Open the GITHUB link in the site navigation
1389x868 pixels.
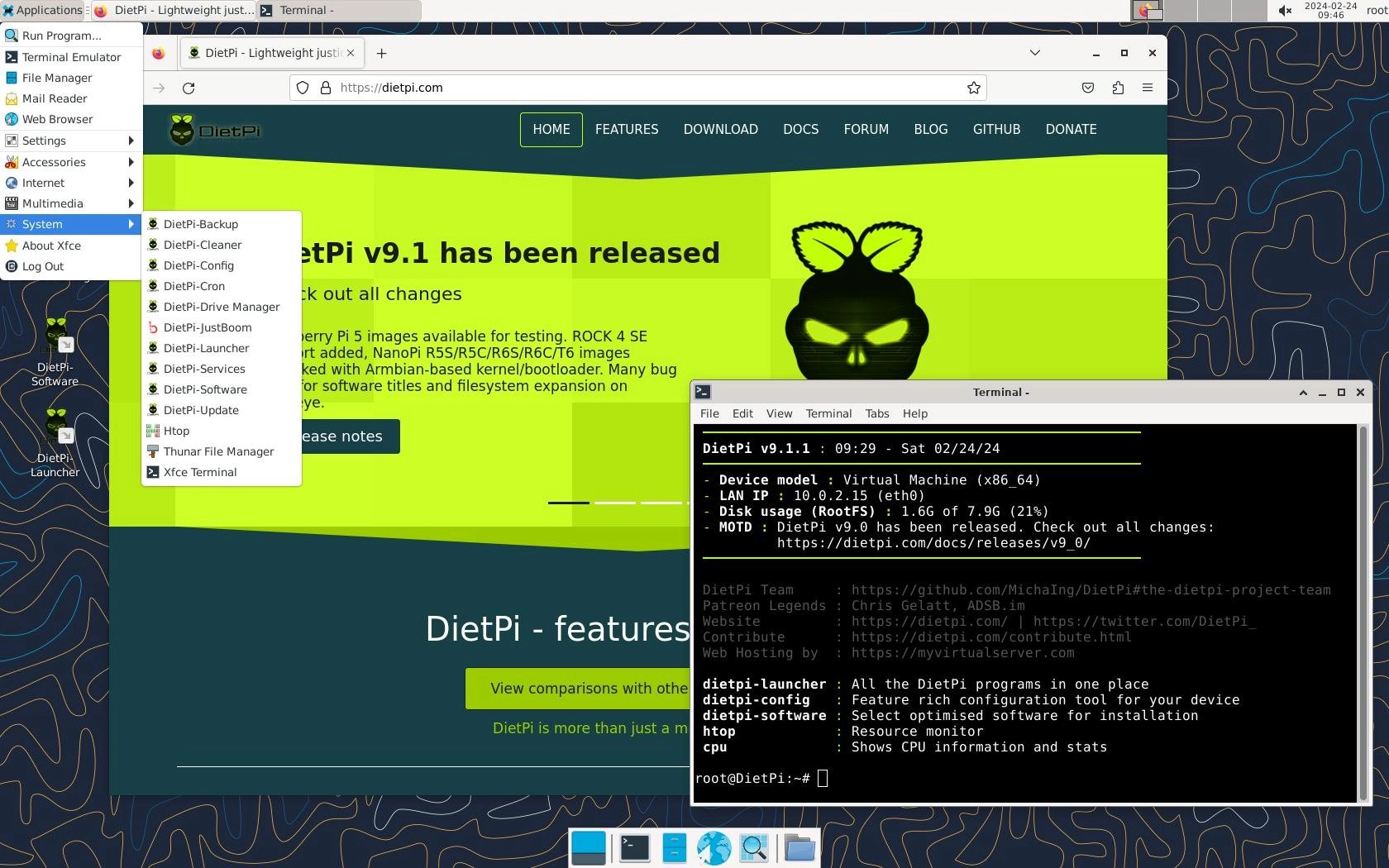point(996,130)
